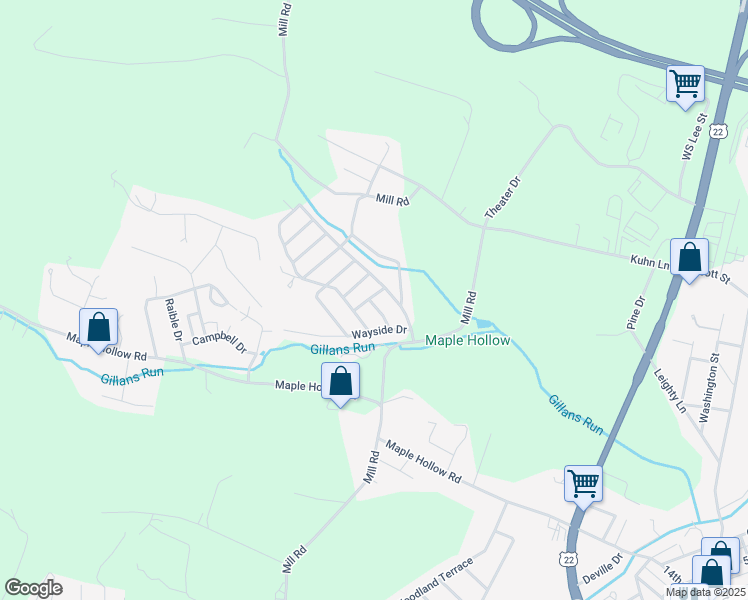Click the Theater Dr road label
Viewport: 748px width, 600px height.
[x=503, y=197]
